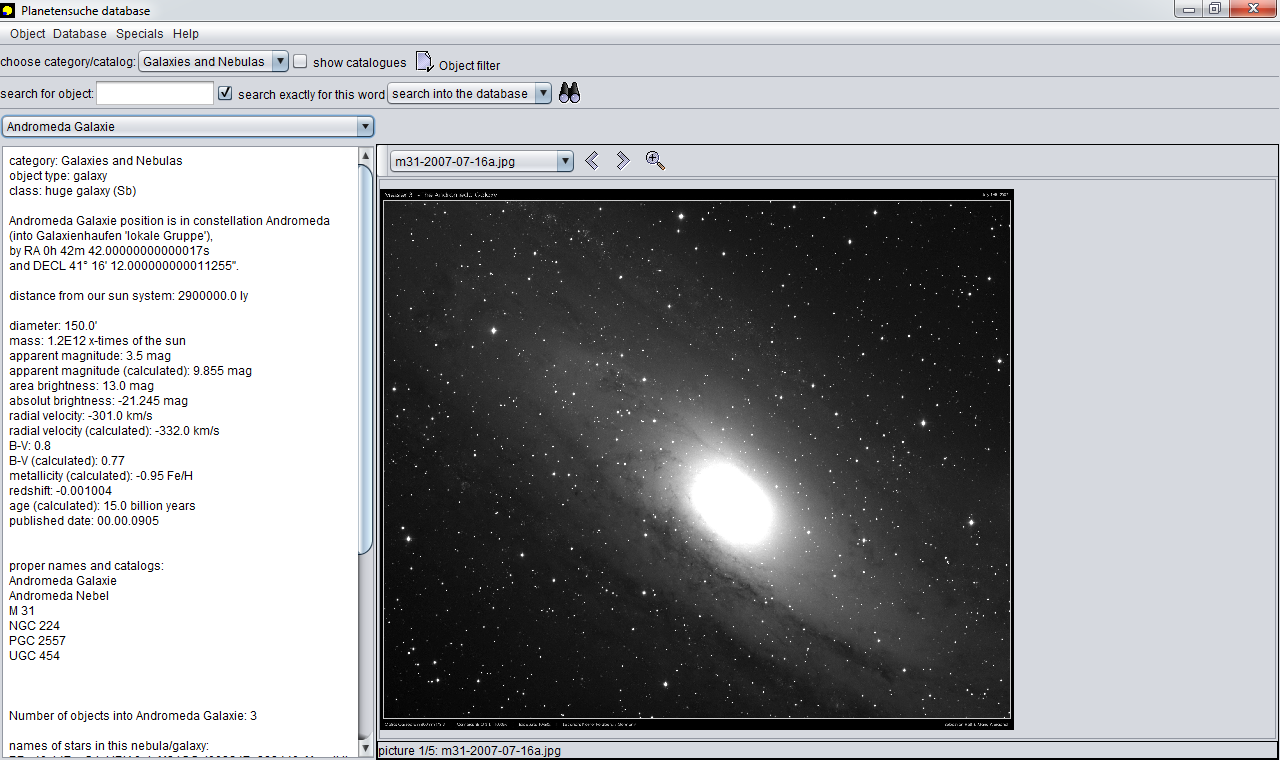Click the Object filter label
This screenshot has height=760, width=1280.
[x=469, y=65]
